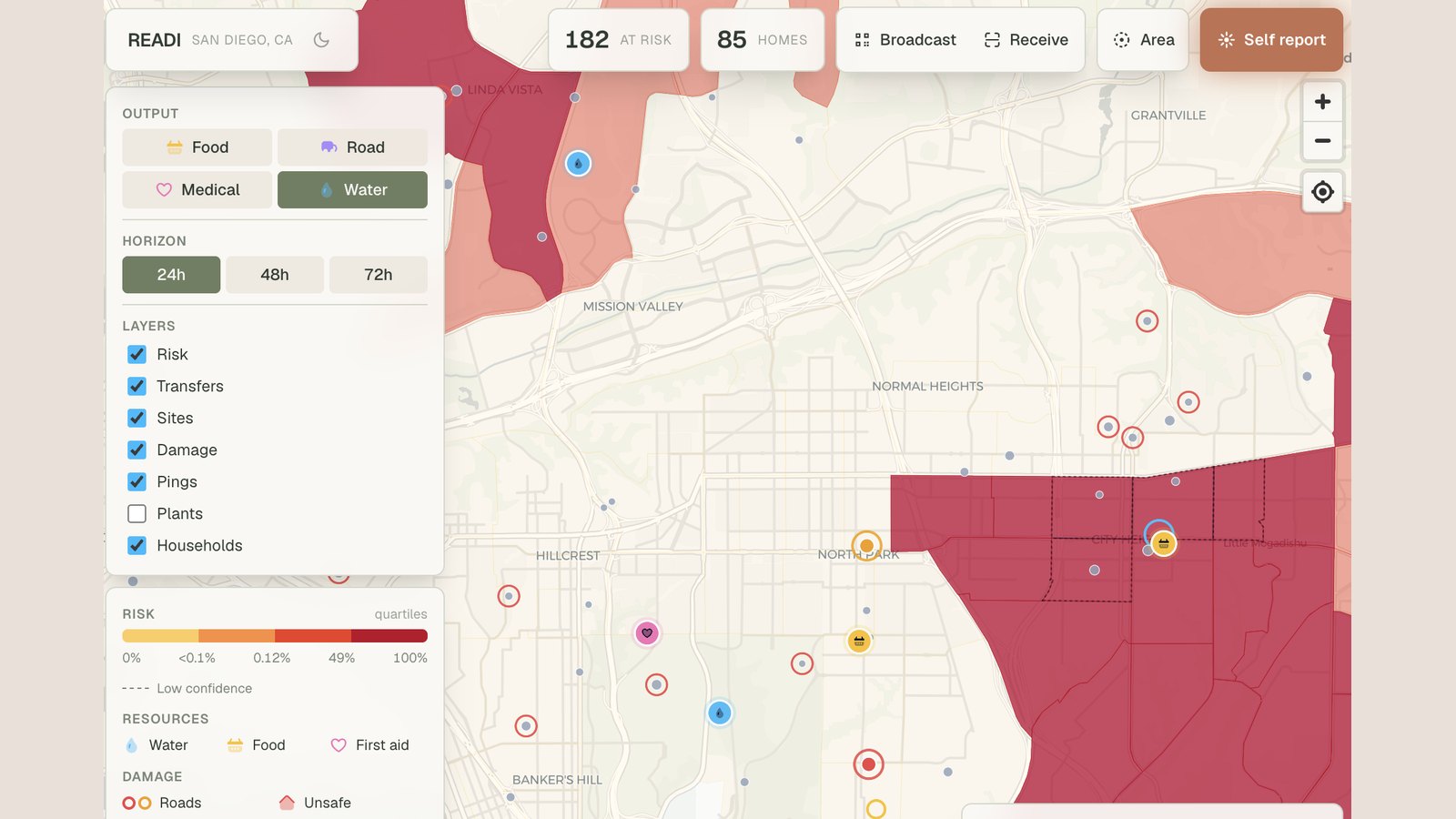Switch to Receive mode
The width and height of the screenshot is (1456, 819).
pos(1026,40)
